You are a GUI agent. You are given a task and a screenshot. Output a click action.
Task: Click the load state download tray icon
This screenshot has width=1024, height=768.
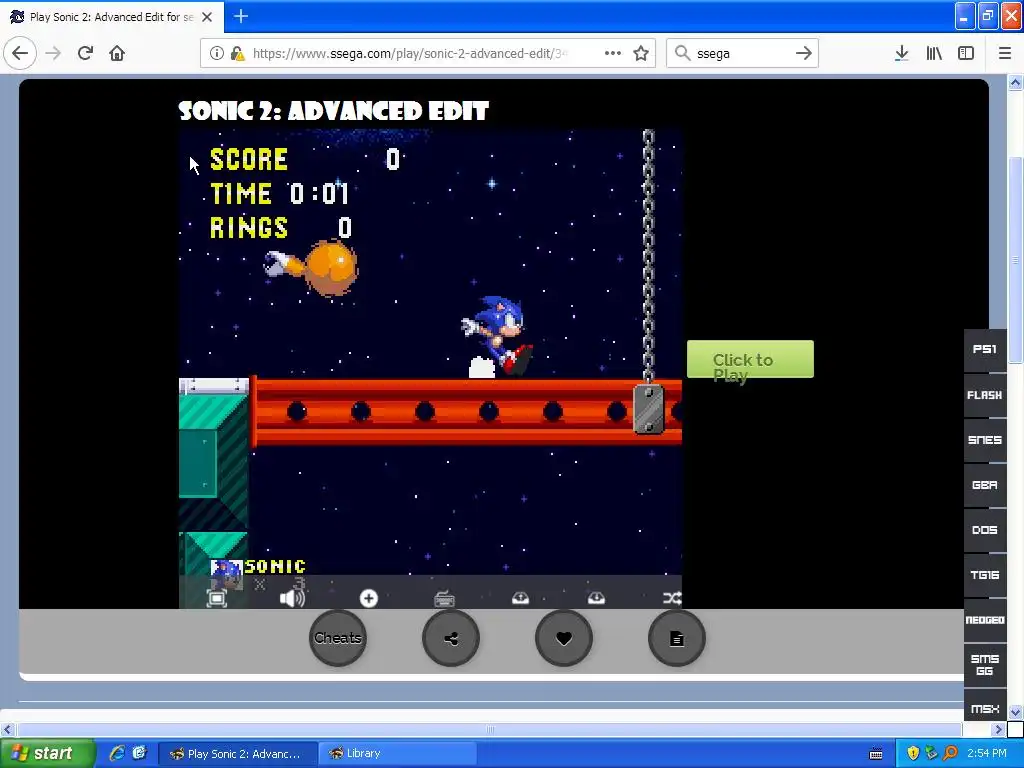pyautogui.click(x=596, y=598)
